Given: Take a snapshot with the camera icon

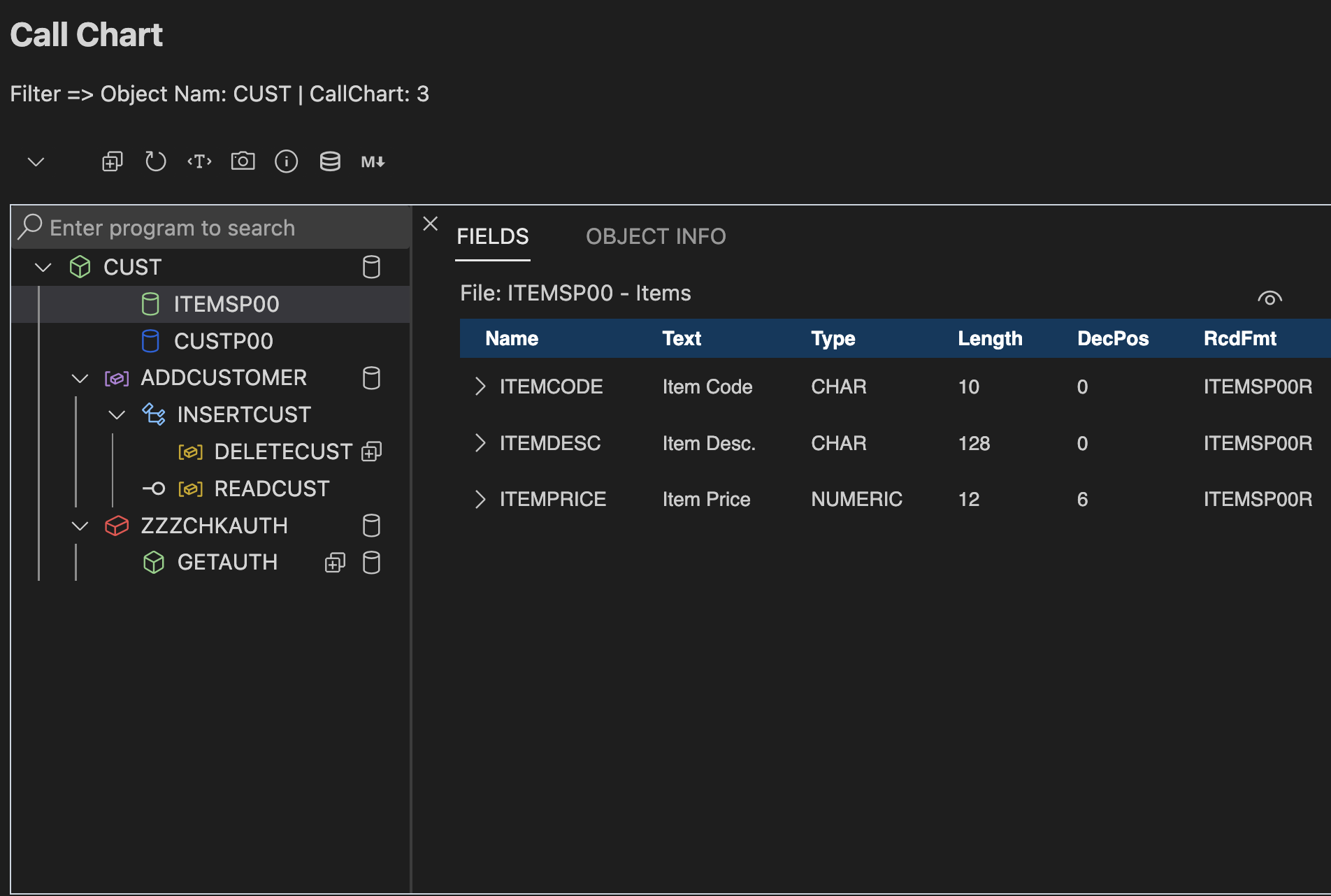Looking at the screenshot, I should [x=243, y=161].
